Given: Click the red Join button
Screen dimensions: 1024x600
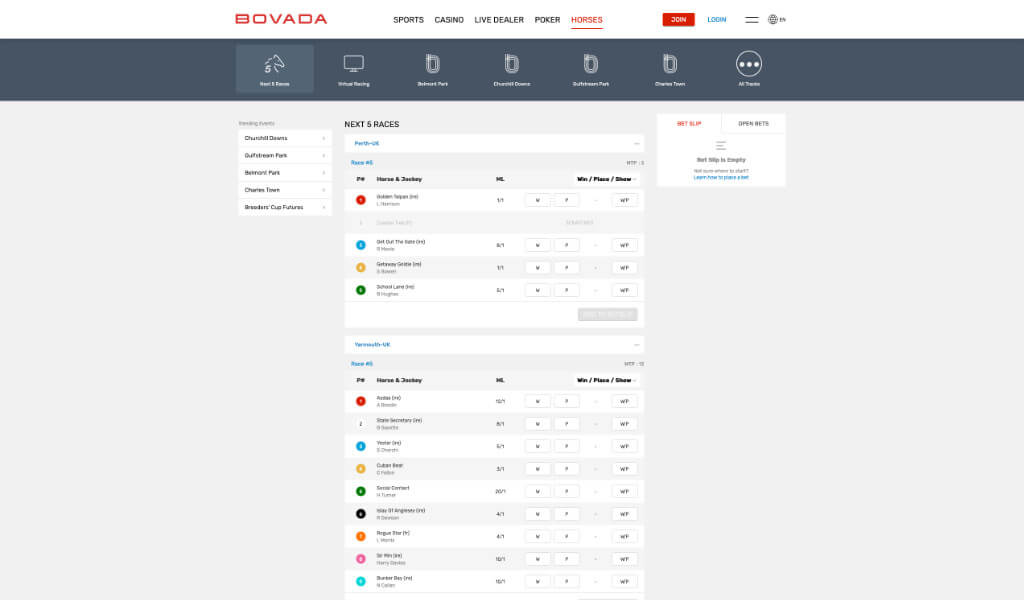Looking at the screenshot, I should point(679,20).
